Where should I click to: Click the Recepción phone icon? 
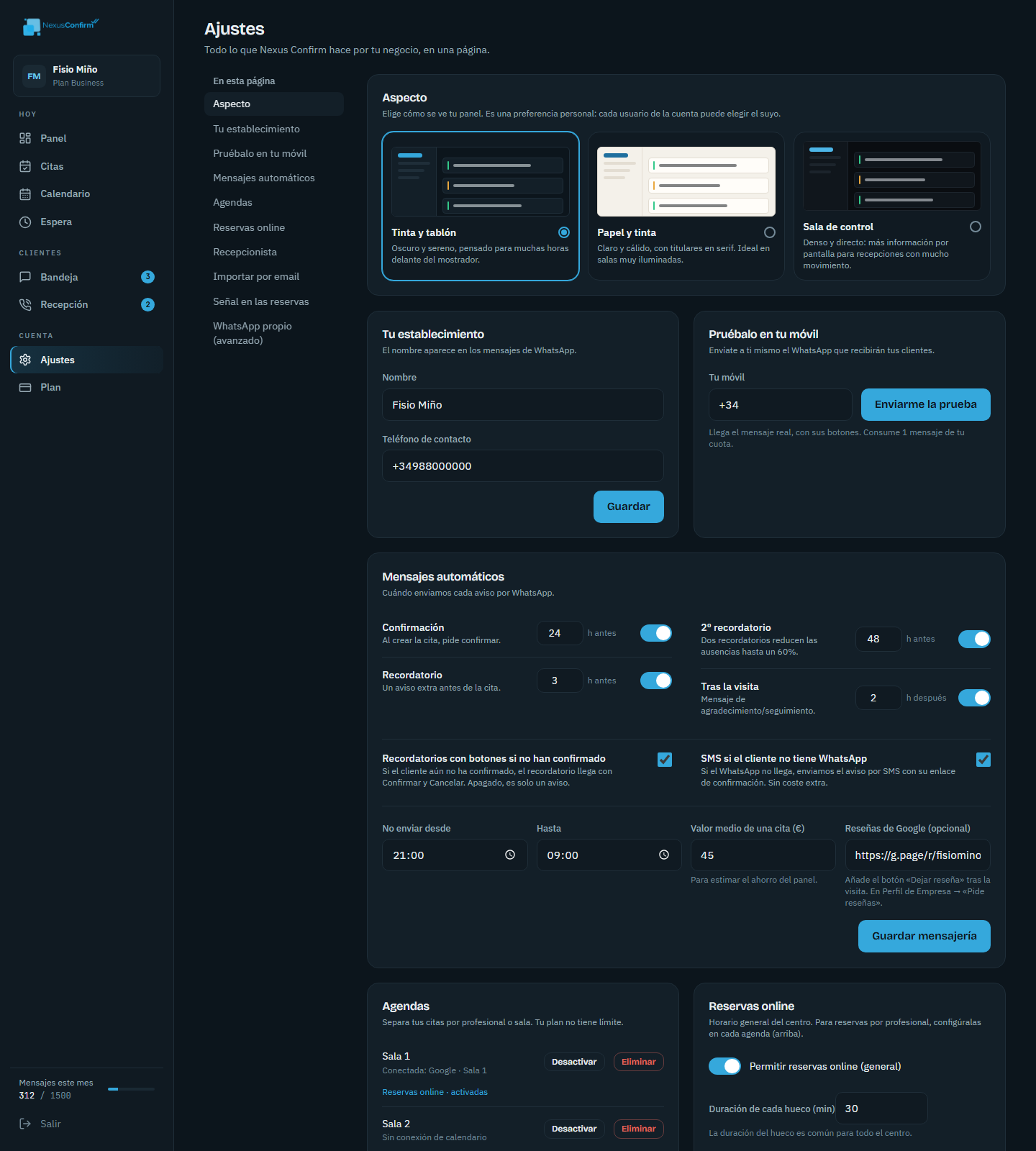pyautogui.click(x=25, y=304)
